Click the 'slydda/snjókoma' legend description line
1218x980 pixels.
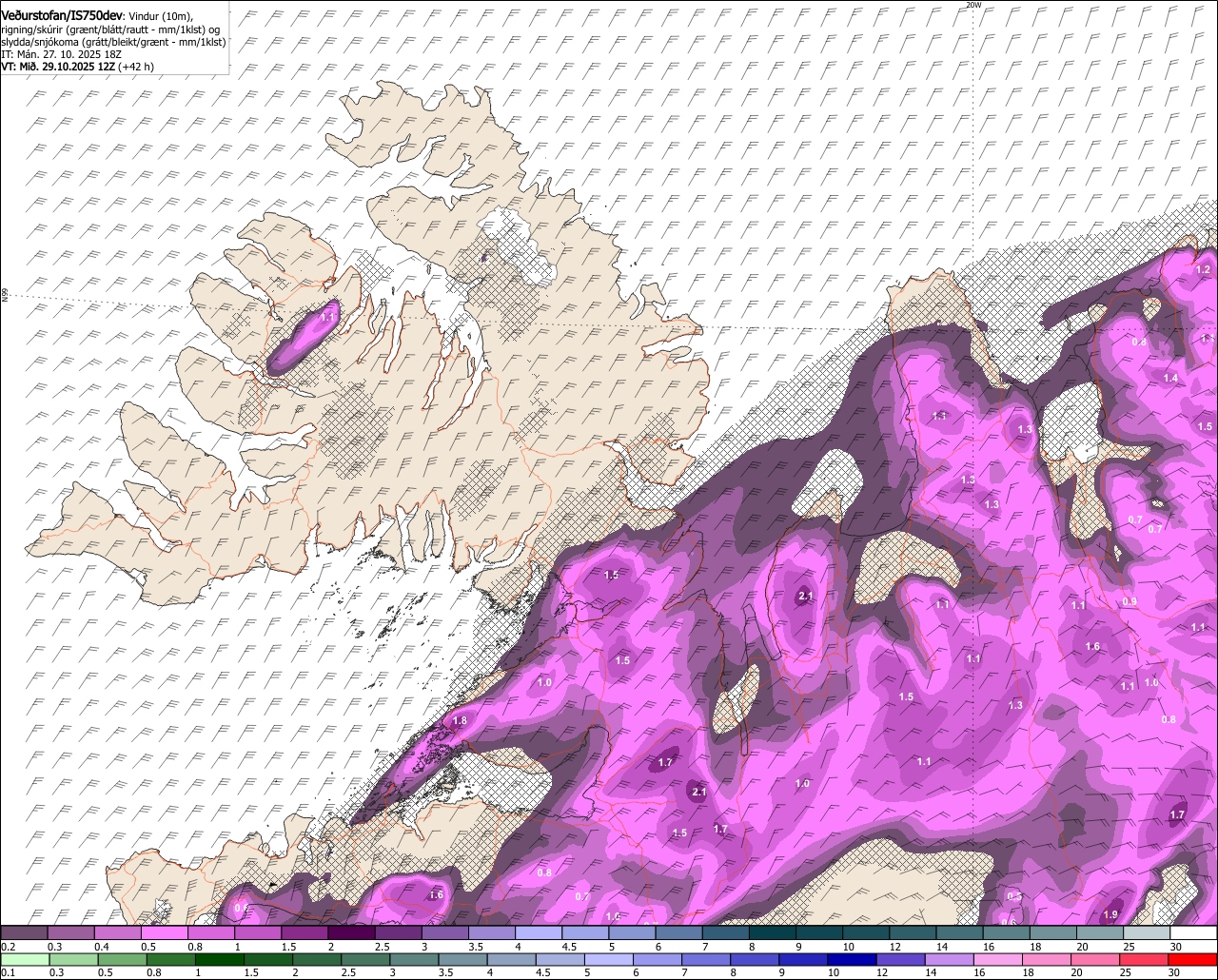(113, 42)
